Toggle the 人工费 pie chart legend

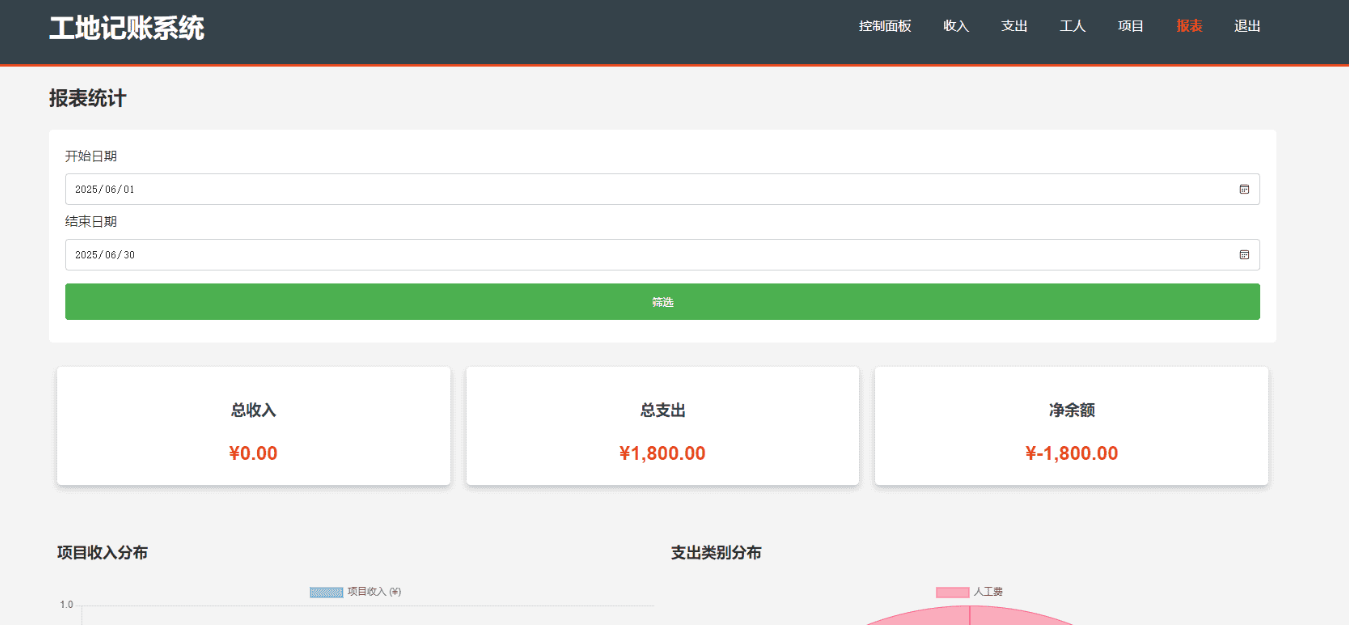pyautogui.click(x=969, y=592)
